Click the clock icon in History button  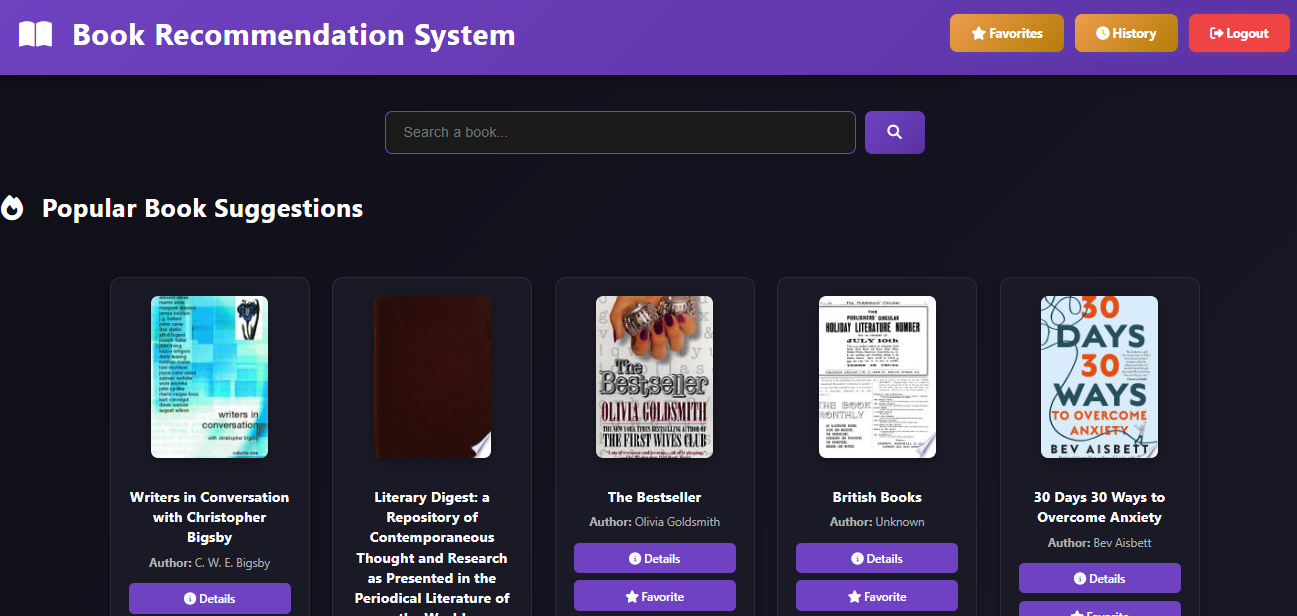coord(1102,33)
